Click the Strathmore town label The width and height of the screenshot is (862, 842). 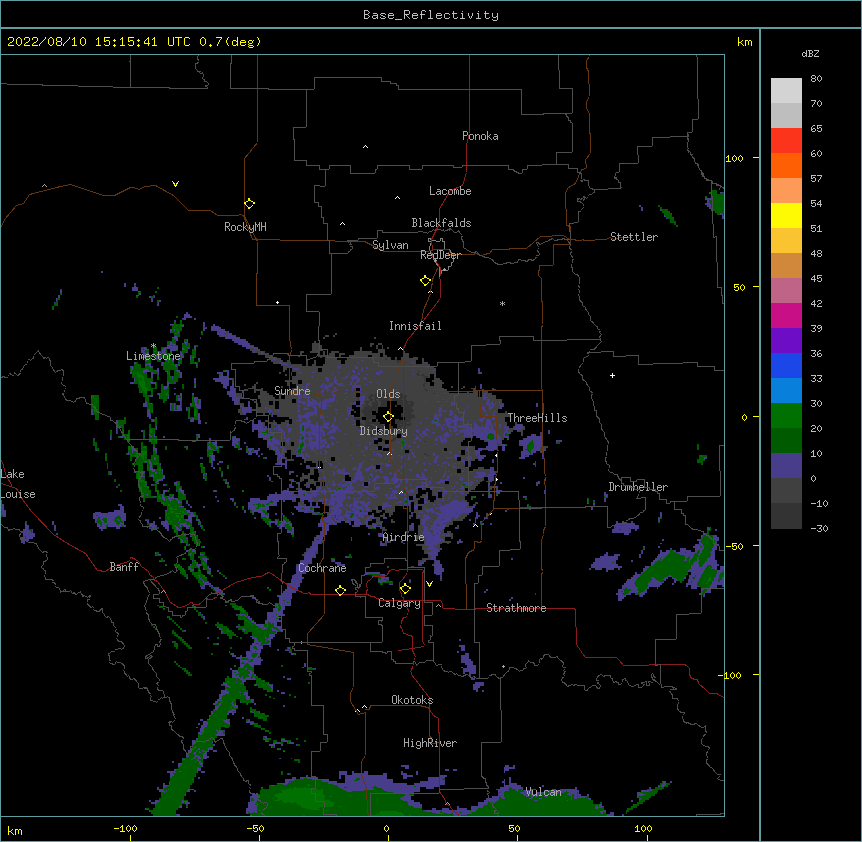click(516, 608)
